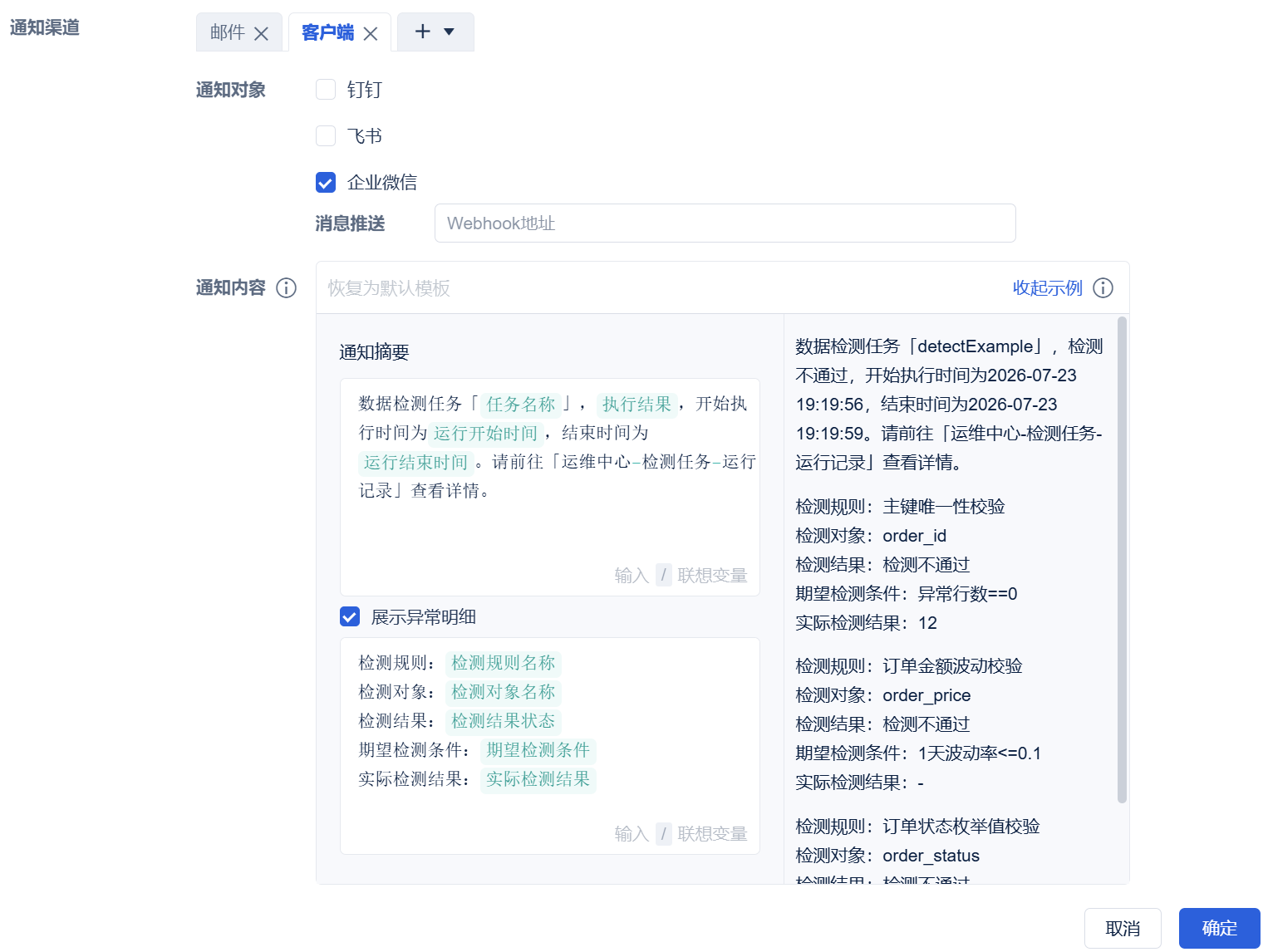Expand the add-channel dropdown arrow
The image size is (1268, 952).
(x=450, y=32)
